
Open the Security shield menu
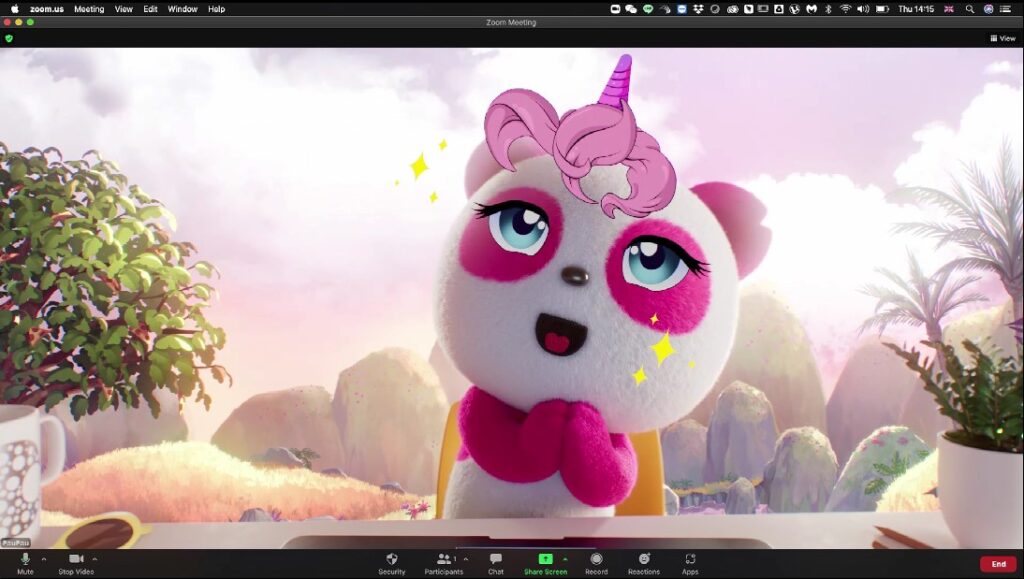(392, 563)
